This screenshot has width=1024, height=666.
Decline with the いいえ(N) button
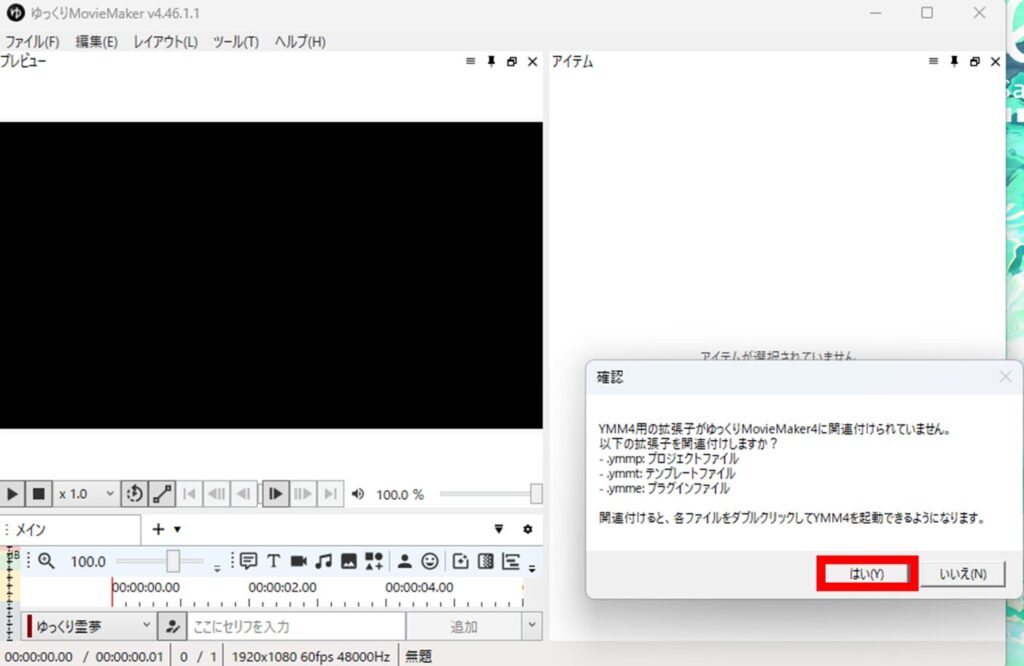[x=963, y=573]
